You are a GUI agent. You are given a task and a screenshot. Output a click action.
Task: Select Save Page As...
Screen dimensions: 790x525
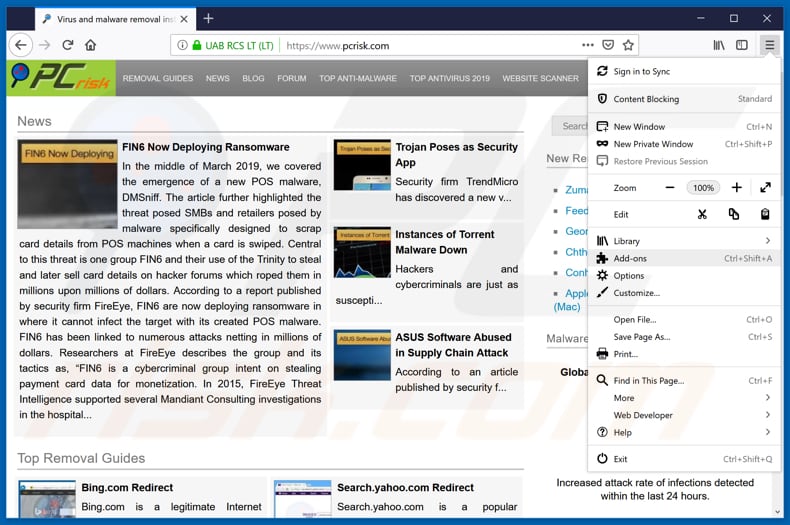point(684,337)
